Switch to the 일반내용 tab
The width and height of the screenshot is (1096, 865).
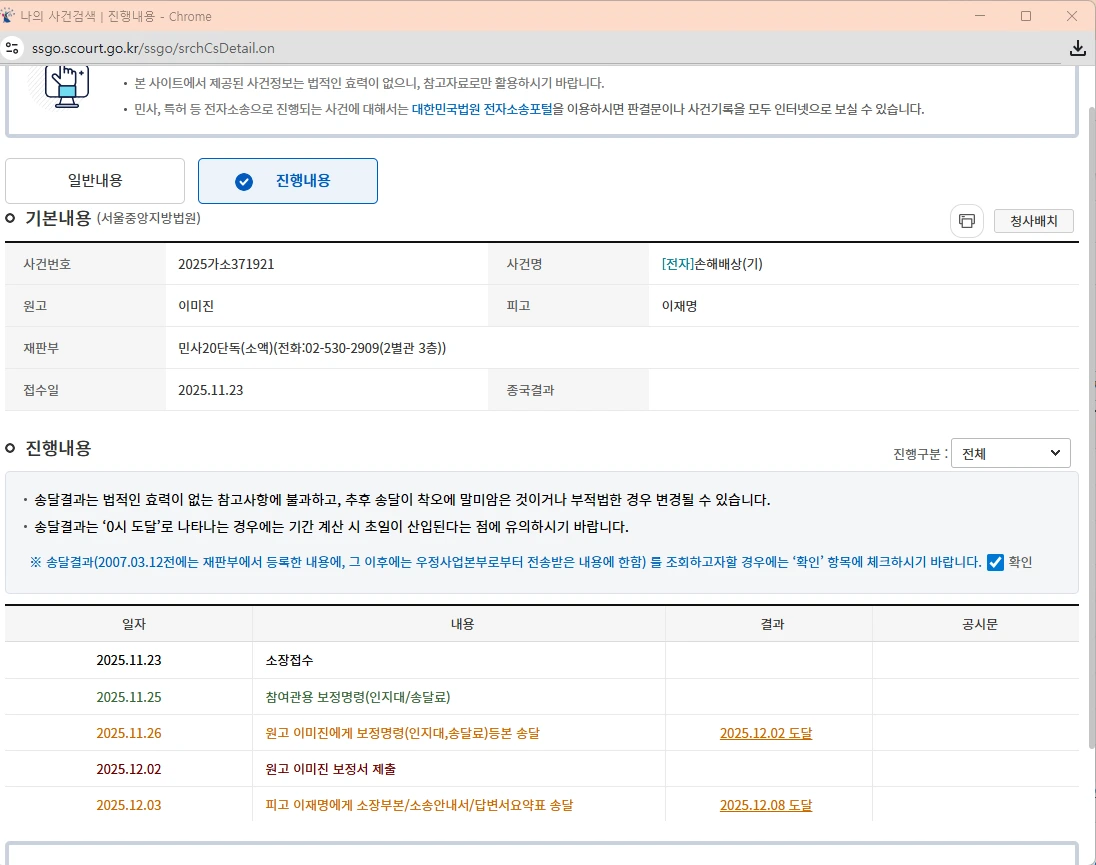click(95, 181)
